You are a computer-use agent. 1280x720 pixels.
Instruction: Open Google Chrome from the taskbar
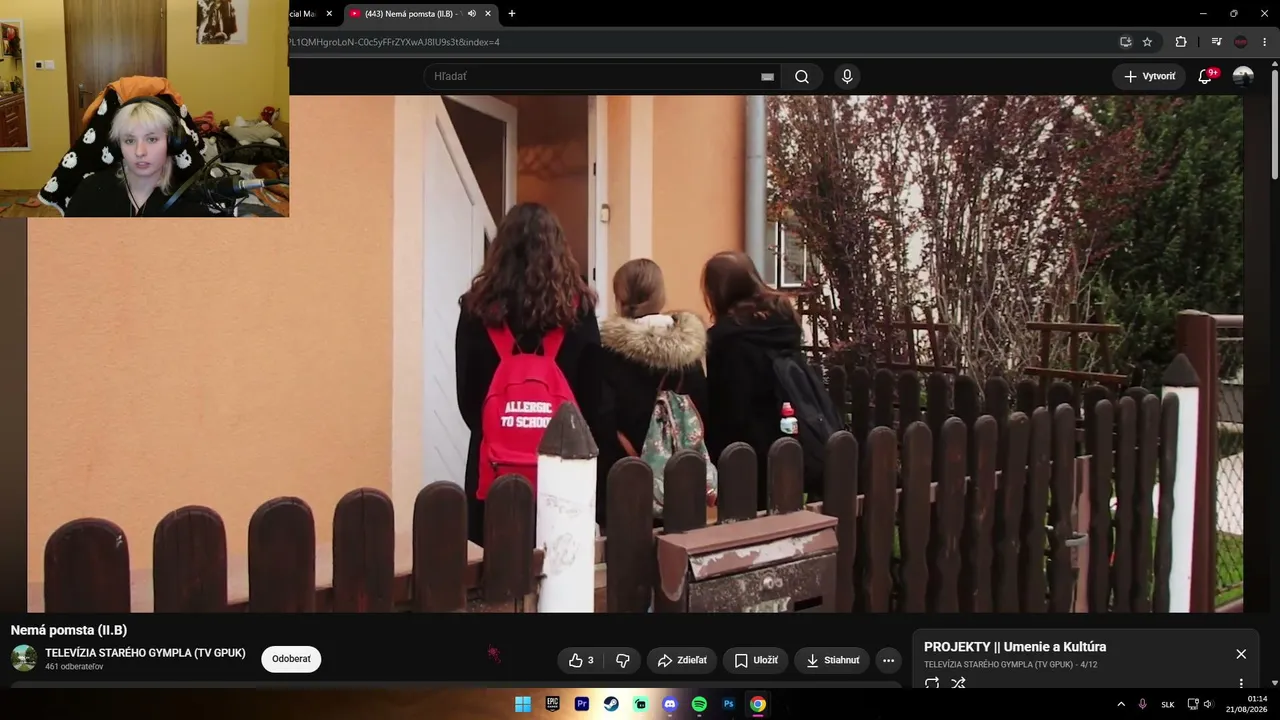[758, 704]
